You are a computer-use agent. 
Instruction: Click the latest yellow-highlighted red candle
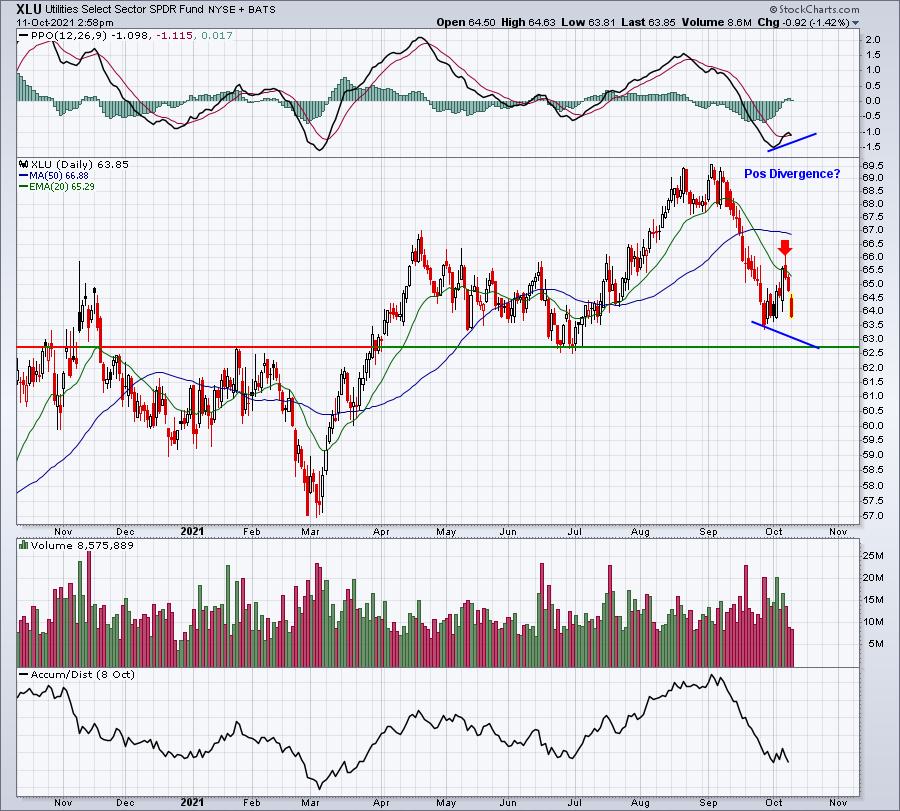tap(792, 305)
